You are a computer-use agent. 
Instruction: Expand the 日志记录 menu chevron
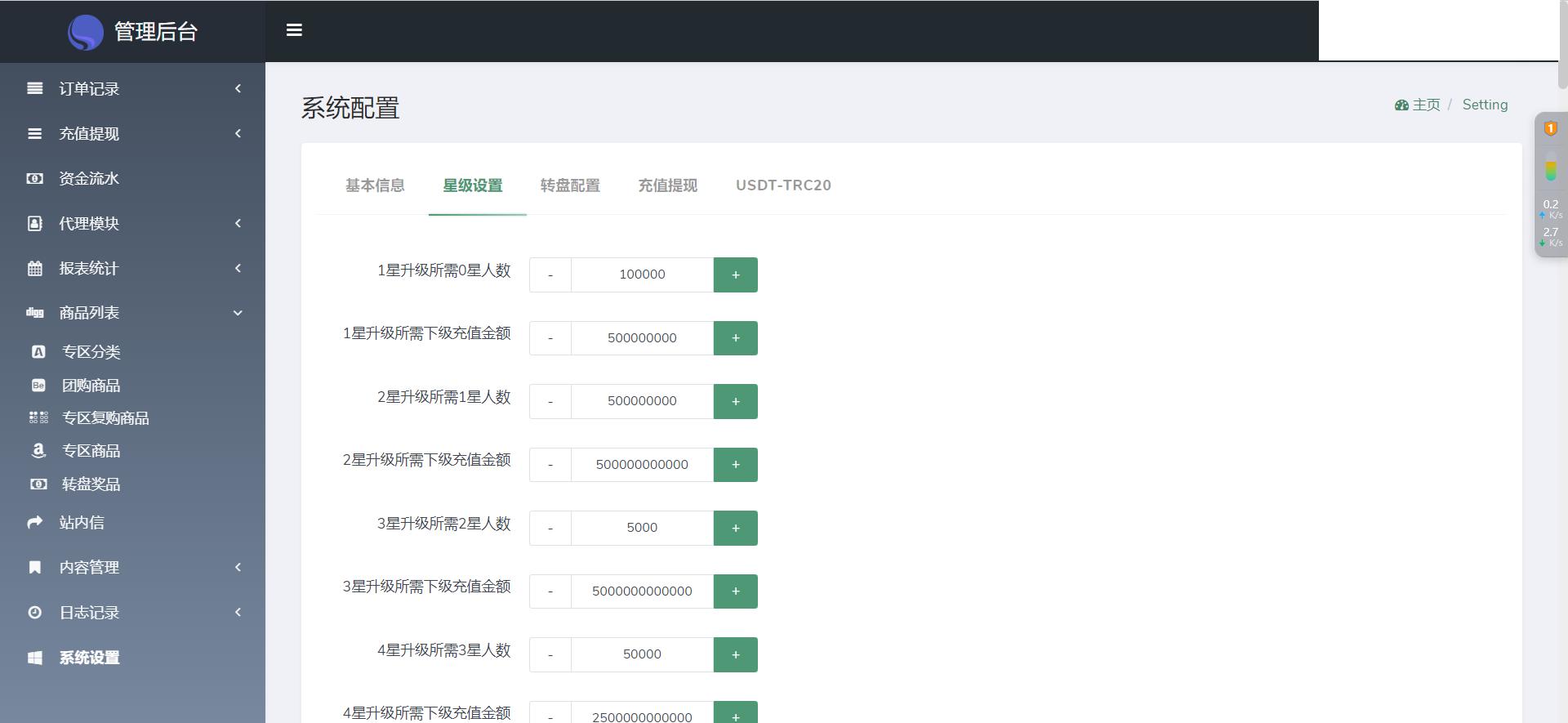point(238,612)
